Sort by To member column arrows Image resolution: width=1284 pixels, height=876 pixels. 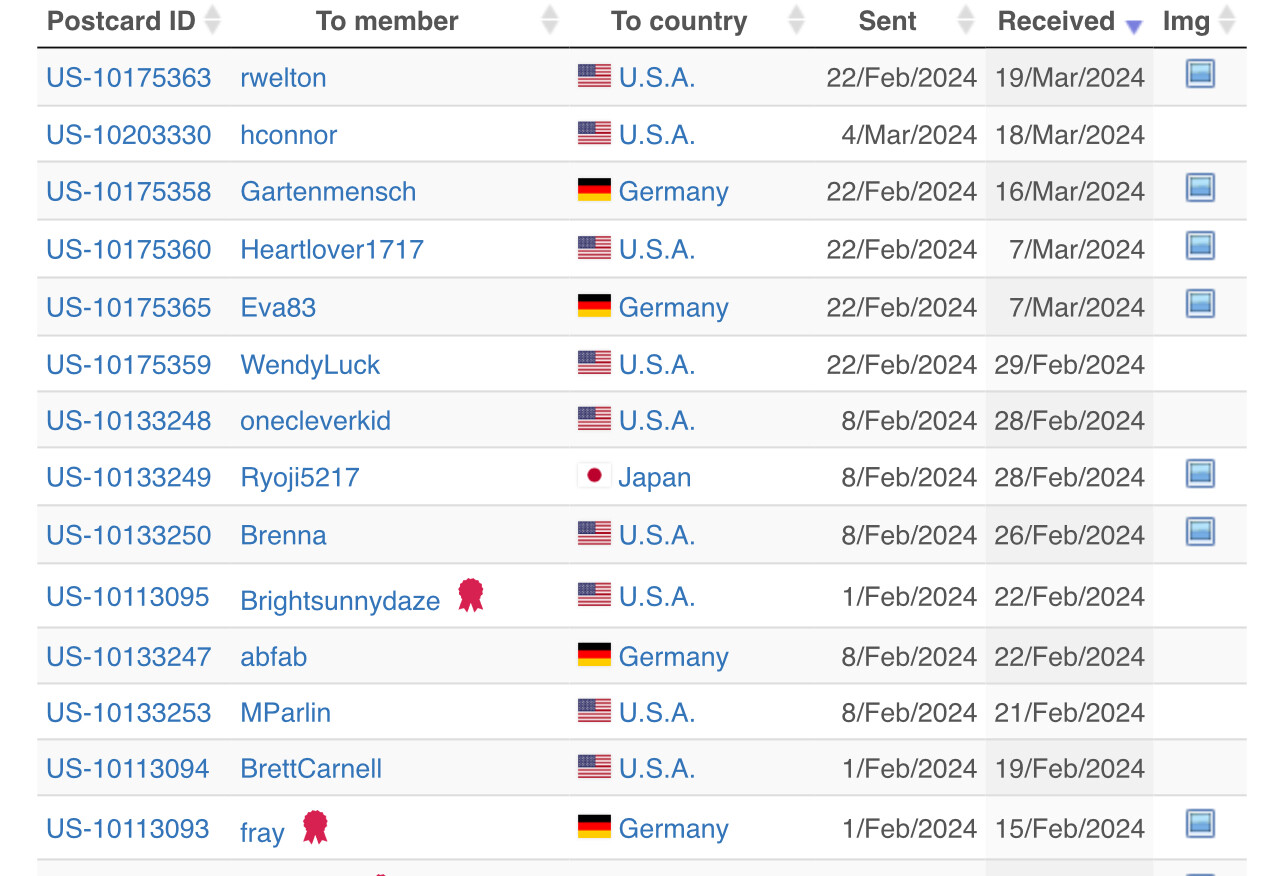pos(550,20)
